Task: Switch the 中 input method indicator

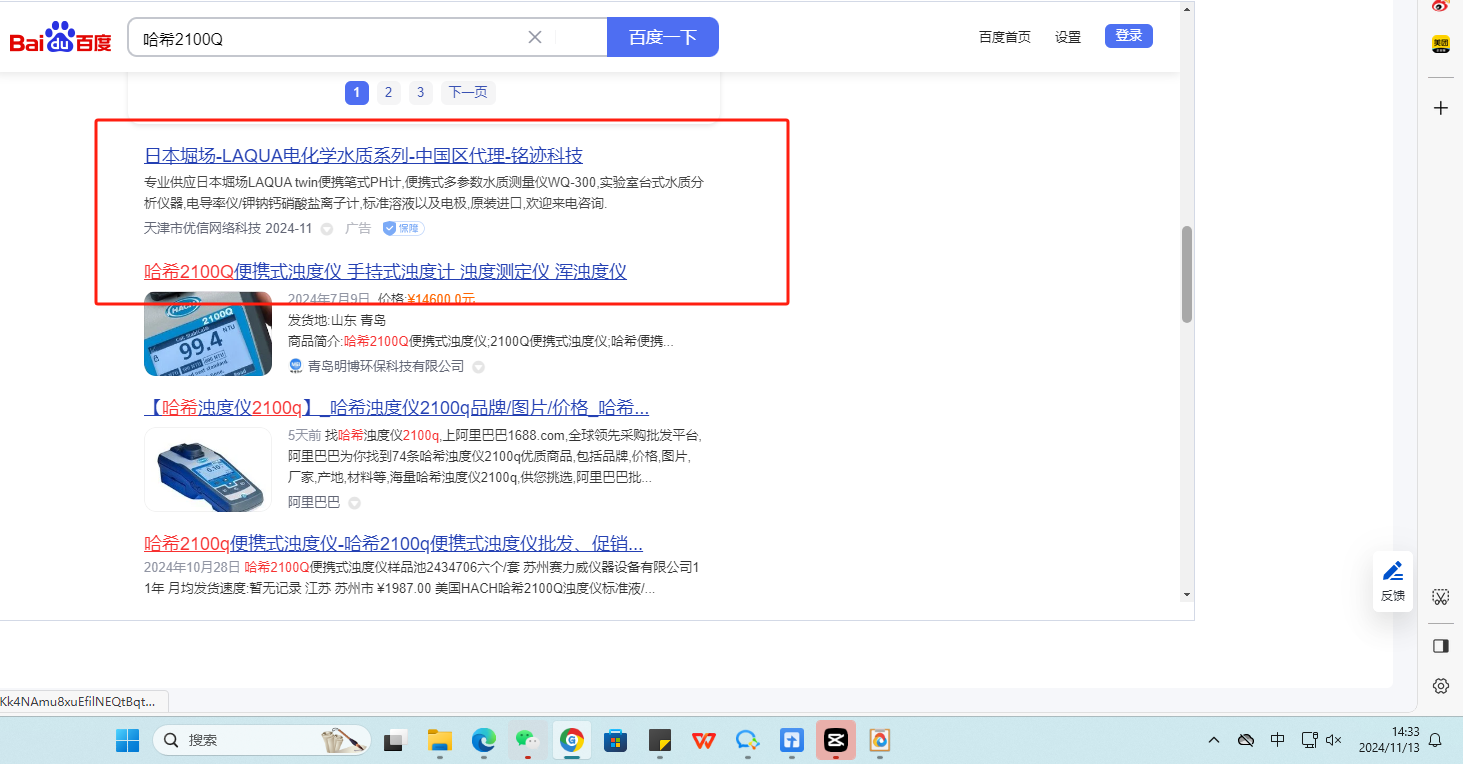Action: click(x=1277, y=741)
